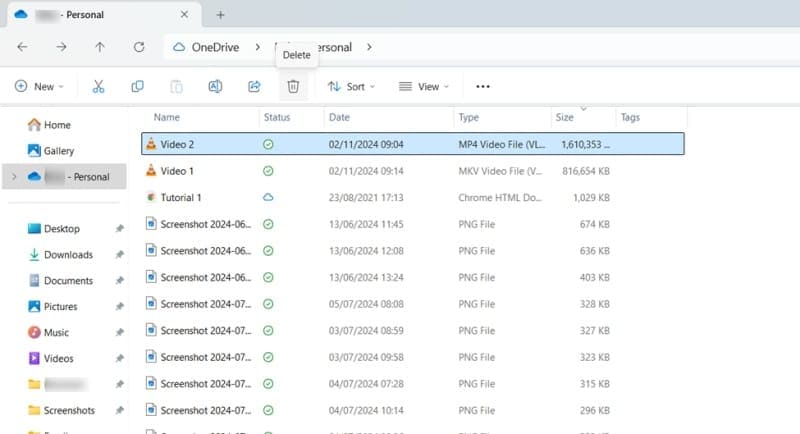800x434 pixels.
Task: Select screenshot dated 13/06/2024 13:24
Action: (413, 277)
